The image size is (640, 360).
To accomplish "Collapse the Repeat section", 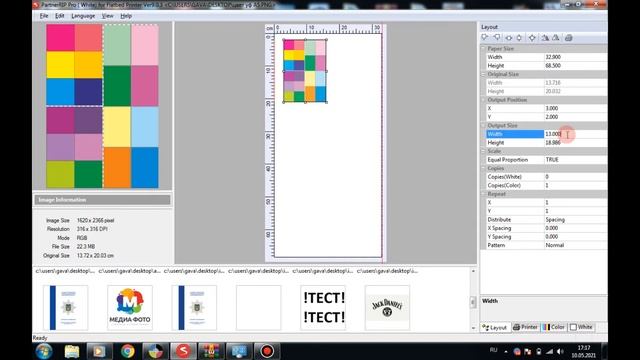I will pos(484,194).
